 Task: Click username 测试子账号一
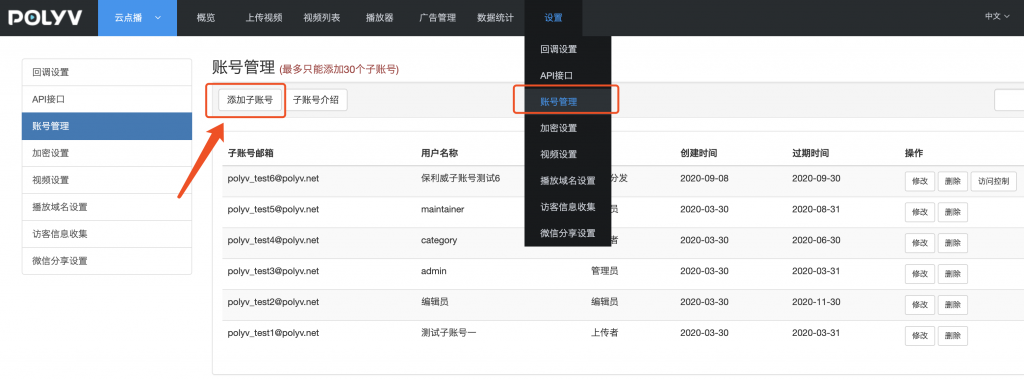coord(449,332)
